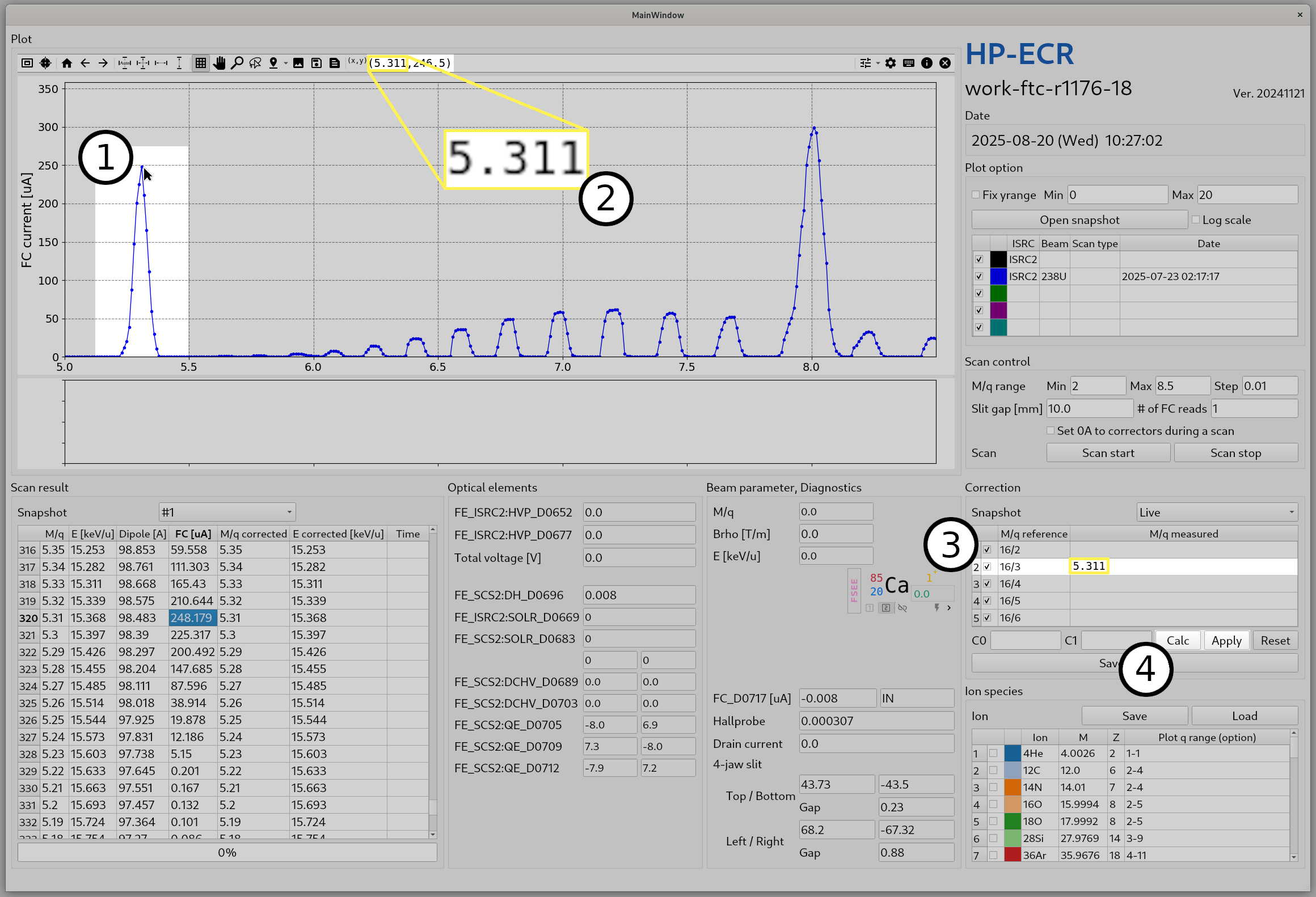1316x897 pixels.
Task: Open plot settings gear icon
Action: tap(891, 63)
